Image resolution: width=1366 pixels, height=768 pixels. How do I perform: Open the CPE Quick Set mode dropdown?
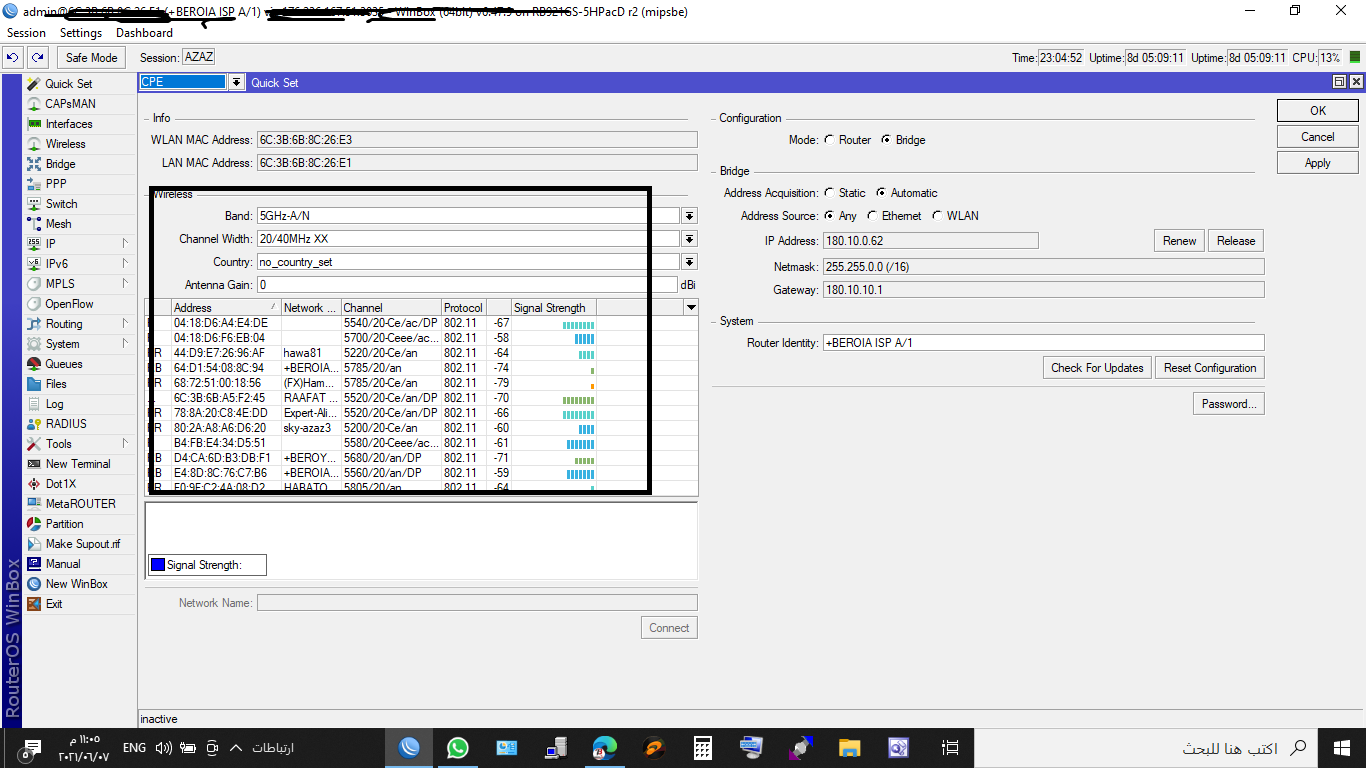[x=236, y=83]
